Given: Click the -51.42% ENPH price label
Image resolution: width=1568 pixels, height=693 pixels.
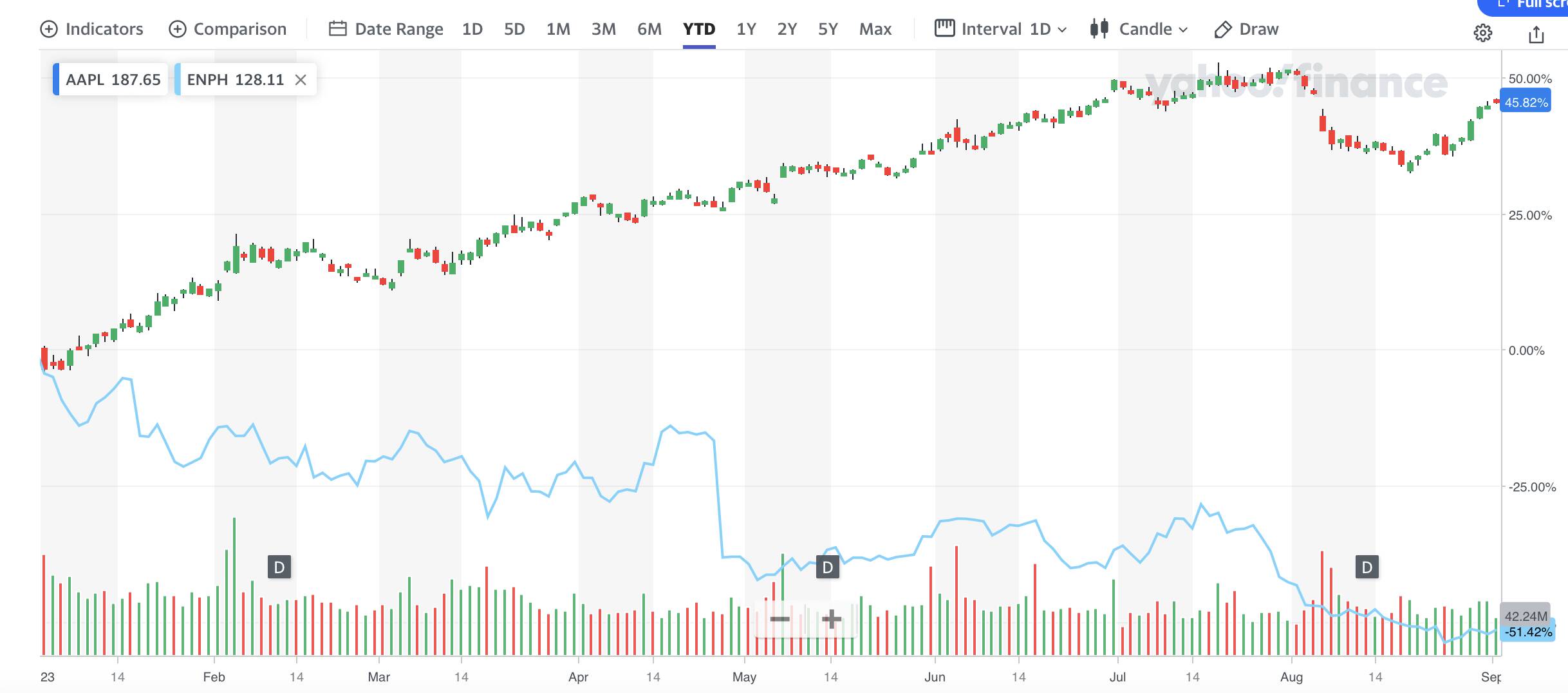Looking at the screenshot, I should click(1527, 632).
